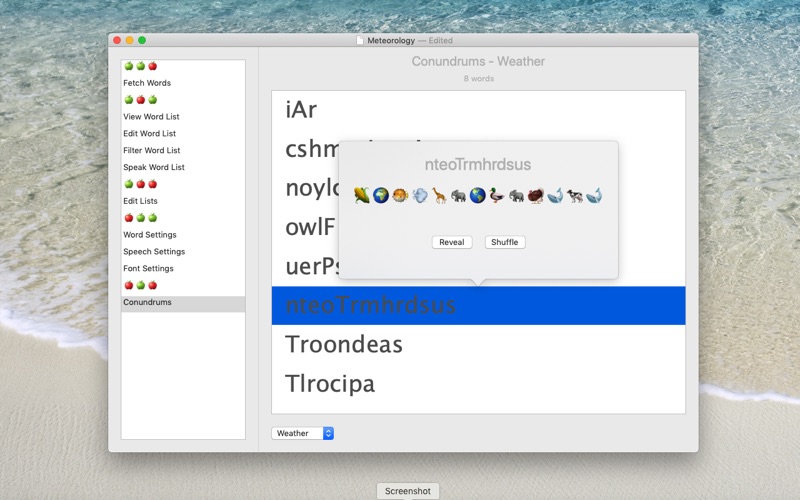Click the Screenshot button below the window

pyautogui.click(x=408, y=491)
